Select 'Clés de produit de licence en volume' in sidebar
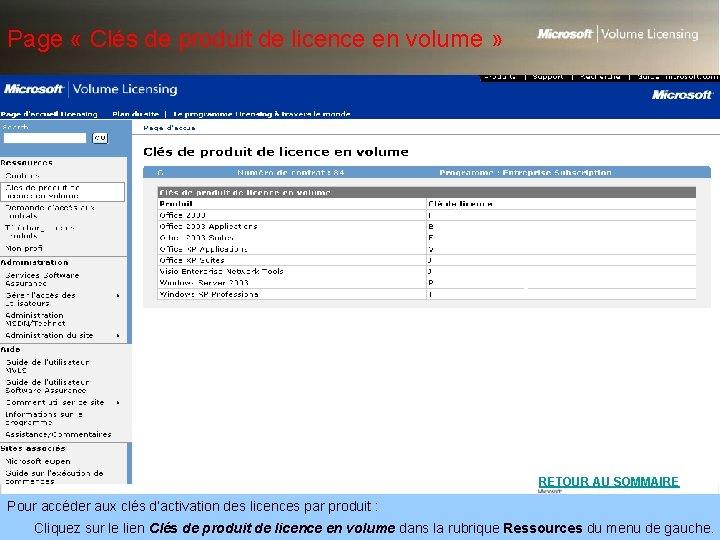720x540 pixels. [62, 191]
